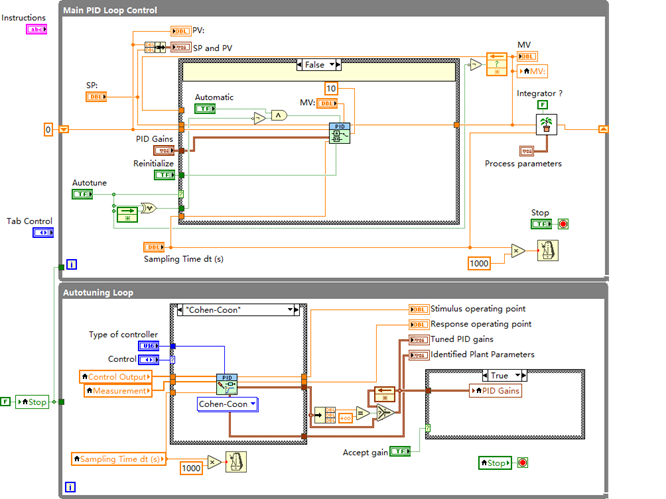Open the False case selector dropdown
This screenshot has width=666, height=499.
click(x=321, y=64)
